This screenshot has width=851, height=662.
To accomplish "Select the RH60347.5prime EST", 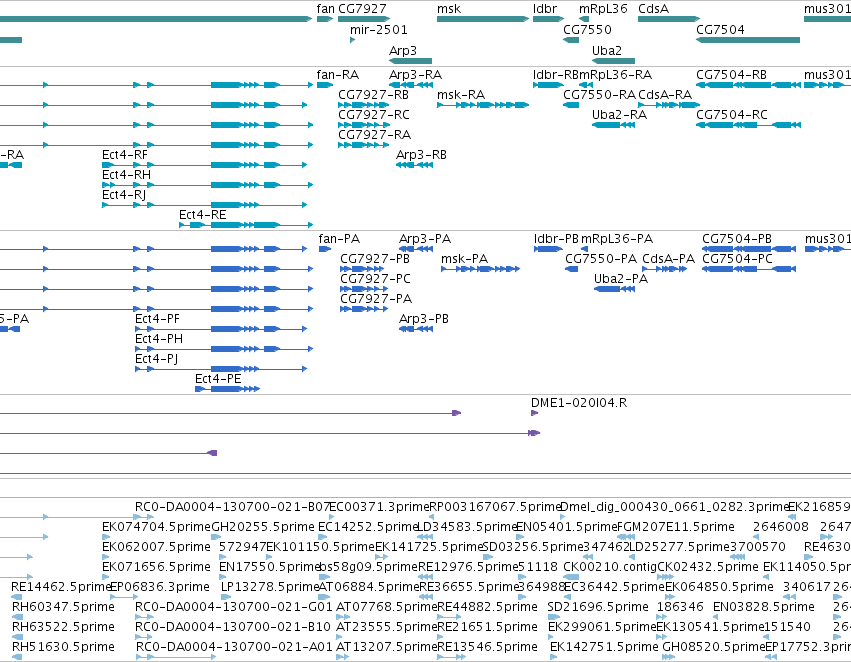I will click(x=17, y=618).
